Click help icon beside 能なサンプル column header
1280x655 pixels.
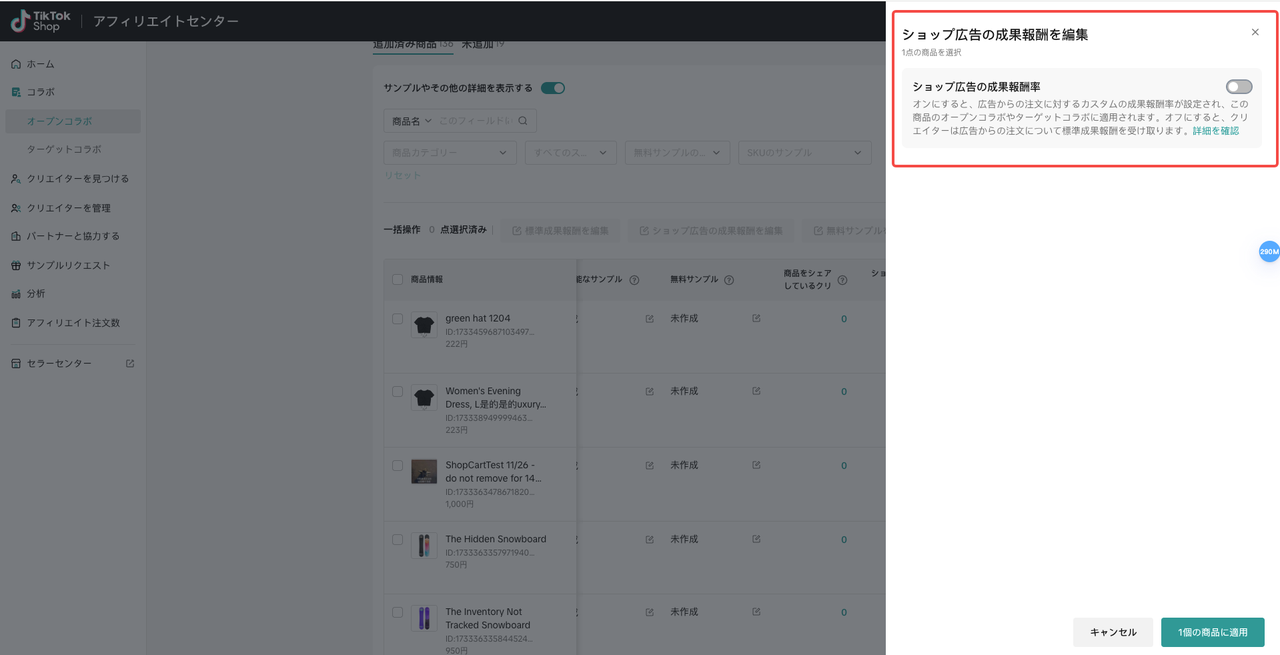click(634, 280)
